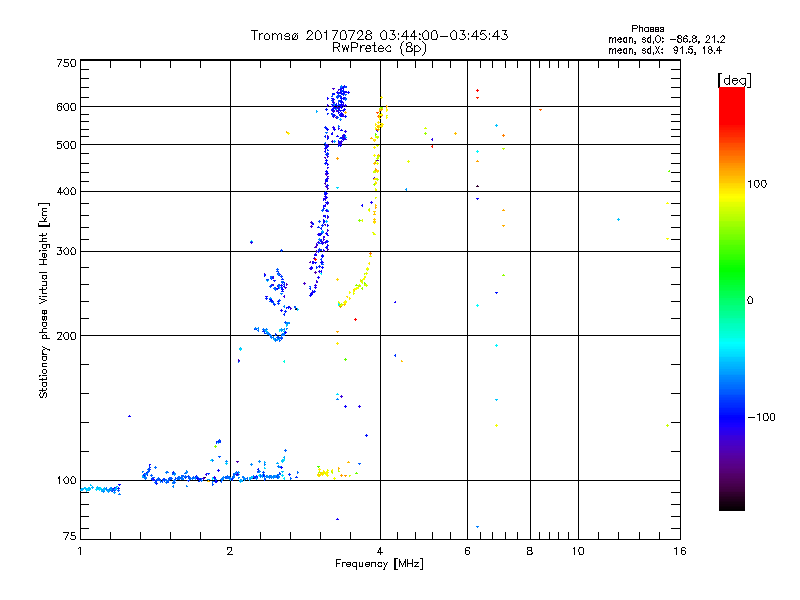Click the x-axis tick label '4'
Viewport: 800px width, 600px height.
380,551
